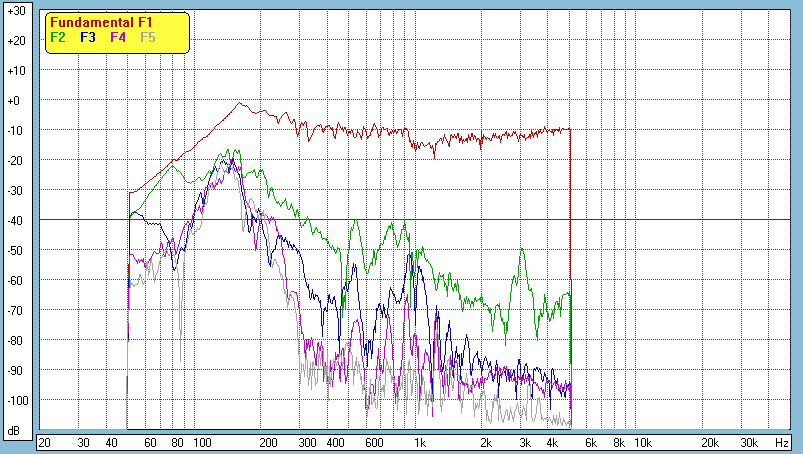Screen dimensions: 803x454
Task: Click the -40 label on the dB axis
Action: click(15, 221)
